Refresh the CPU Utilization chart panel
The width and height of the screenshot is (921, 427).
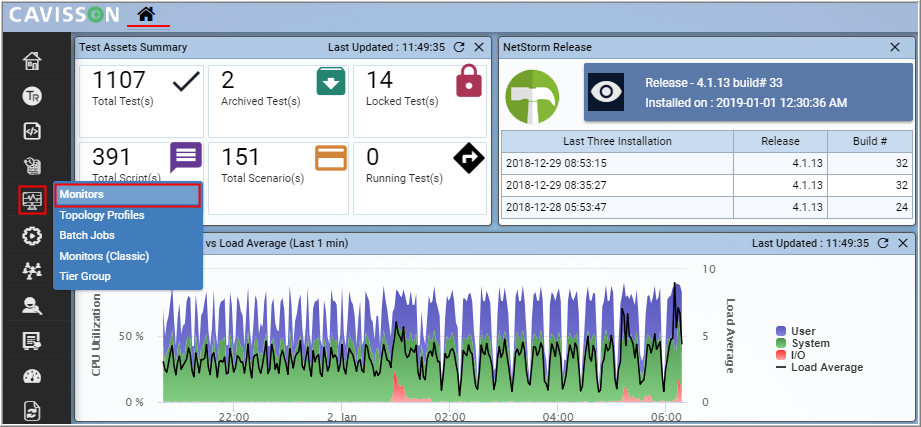(x=883, y=243)
